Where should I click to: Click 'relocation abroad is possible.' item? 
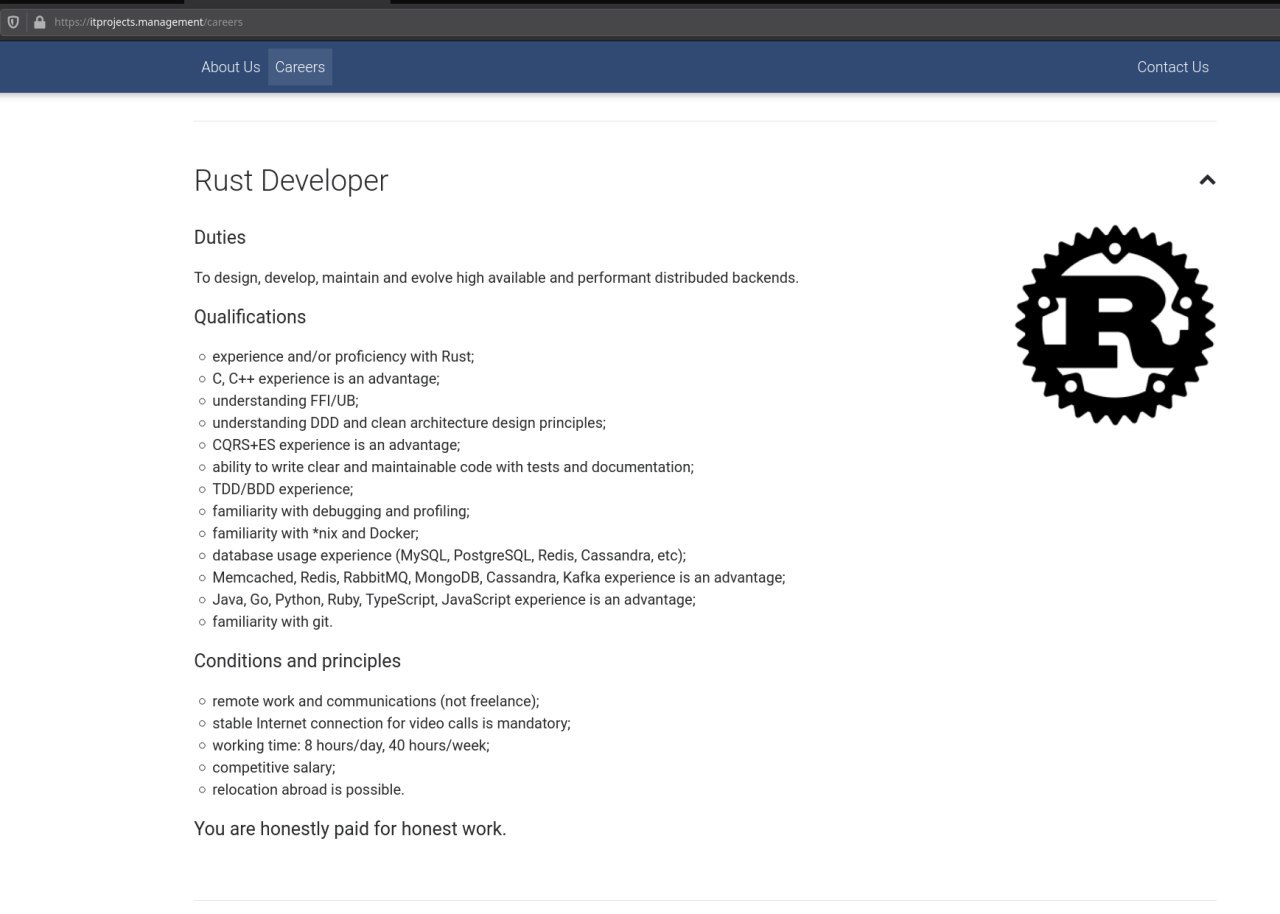(308, 789)
